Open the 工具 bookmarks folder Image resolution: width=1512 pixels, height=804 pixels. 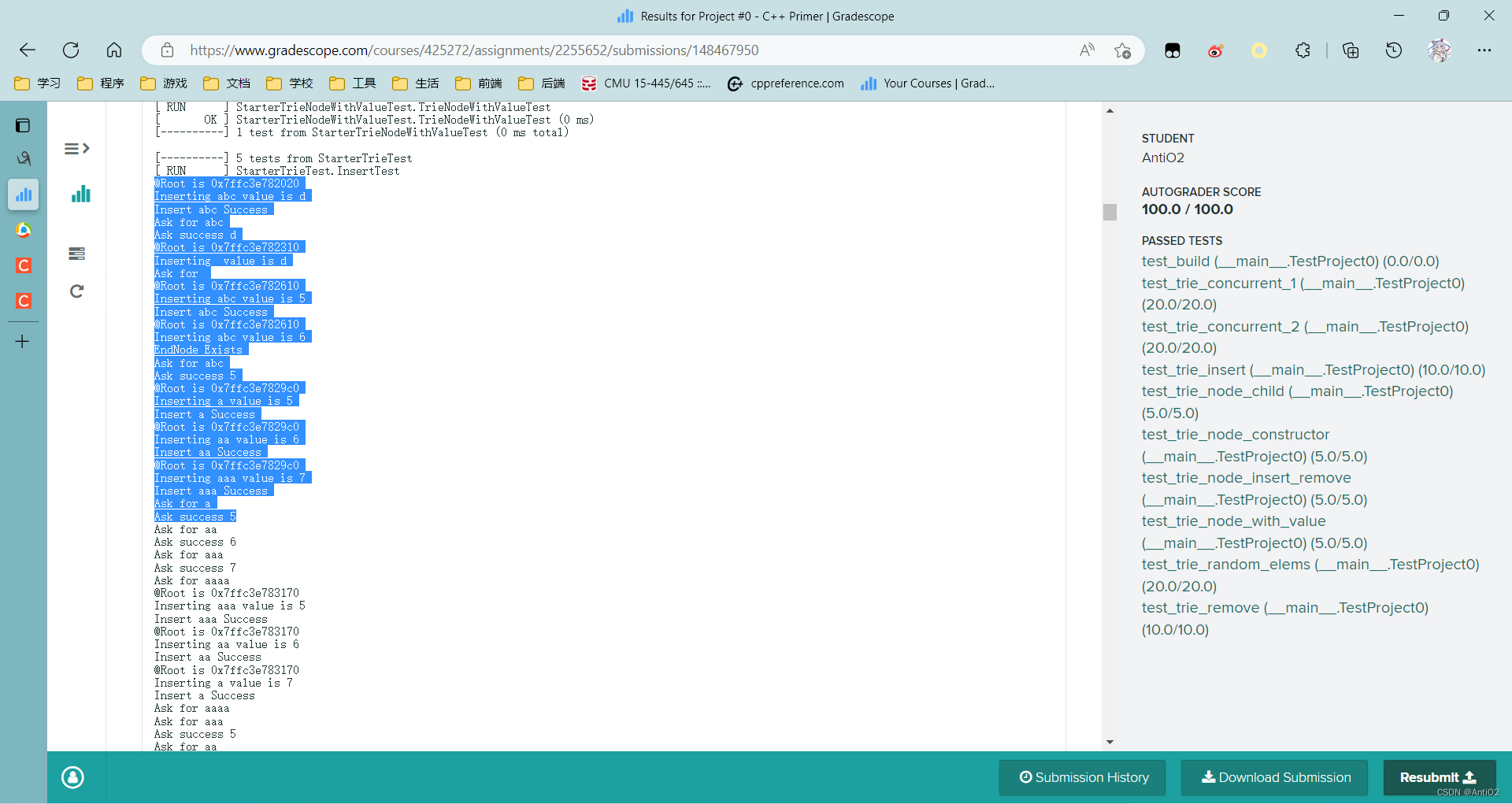353,83
